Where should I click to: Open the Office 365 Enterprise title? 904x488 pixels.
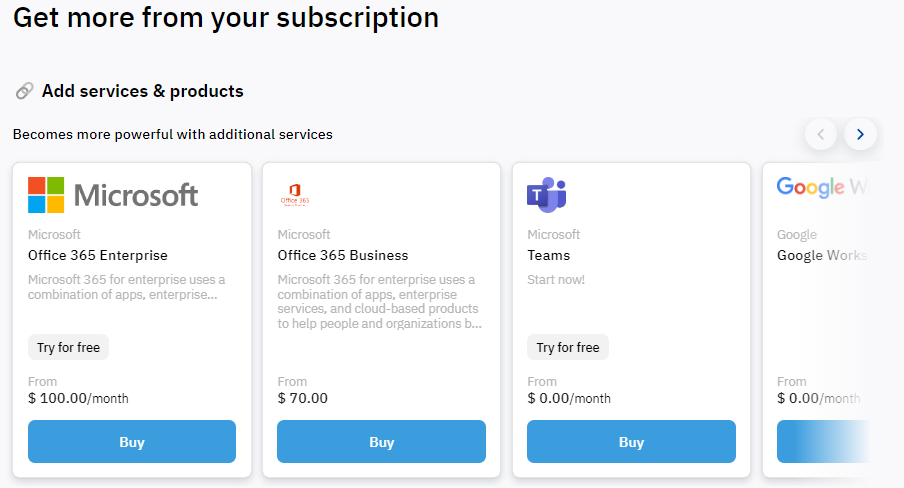98,256
